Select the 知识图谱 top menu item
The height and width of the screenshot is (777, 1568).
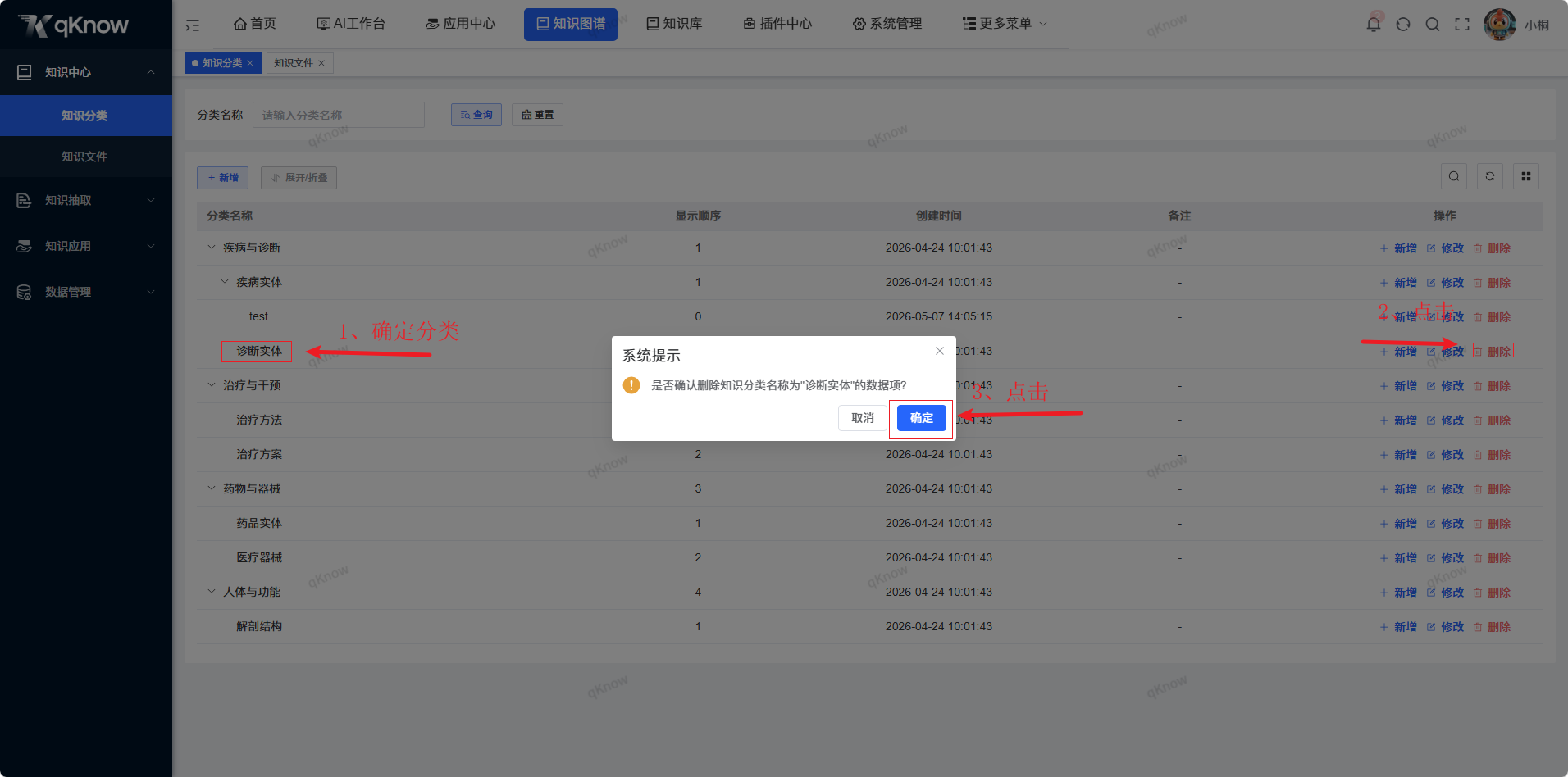point(571,24)
